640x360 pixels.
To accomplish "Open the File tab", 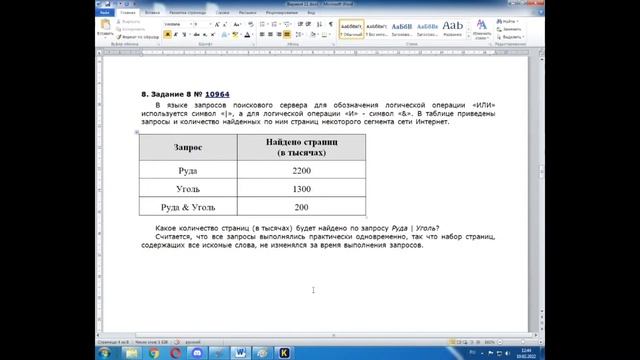I will 105,13.
